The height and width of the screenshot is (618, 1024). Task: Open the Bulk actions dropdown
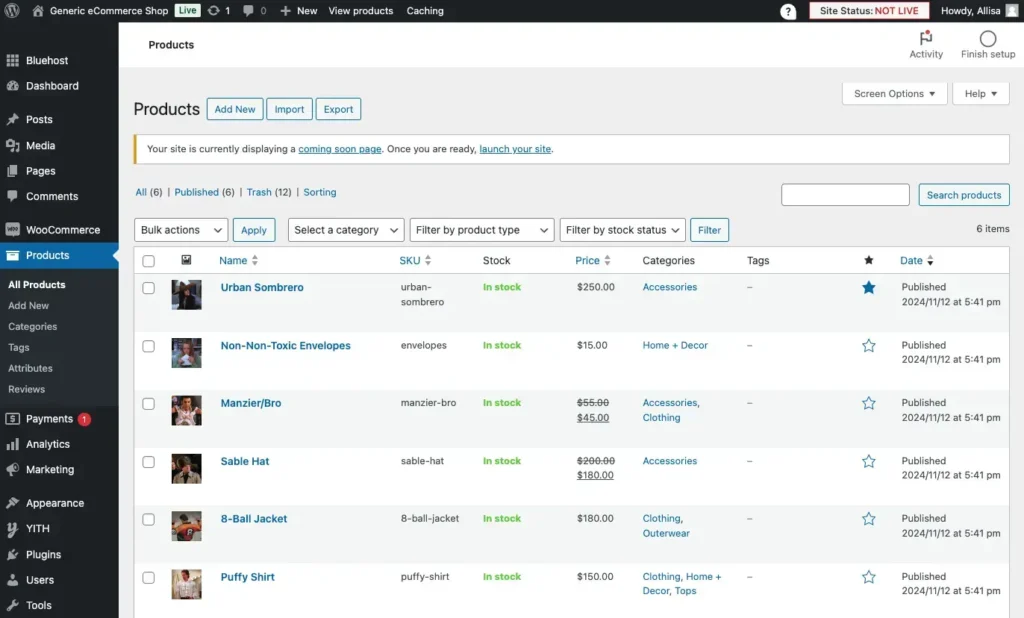180,229
